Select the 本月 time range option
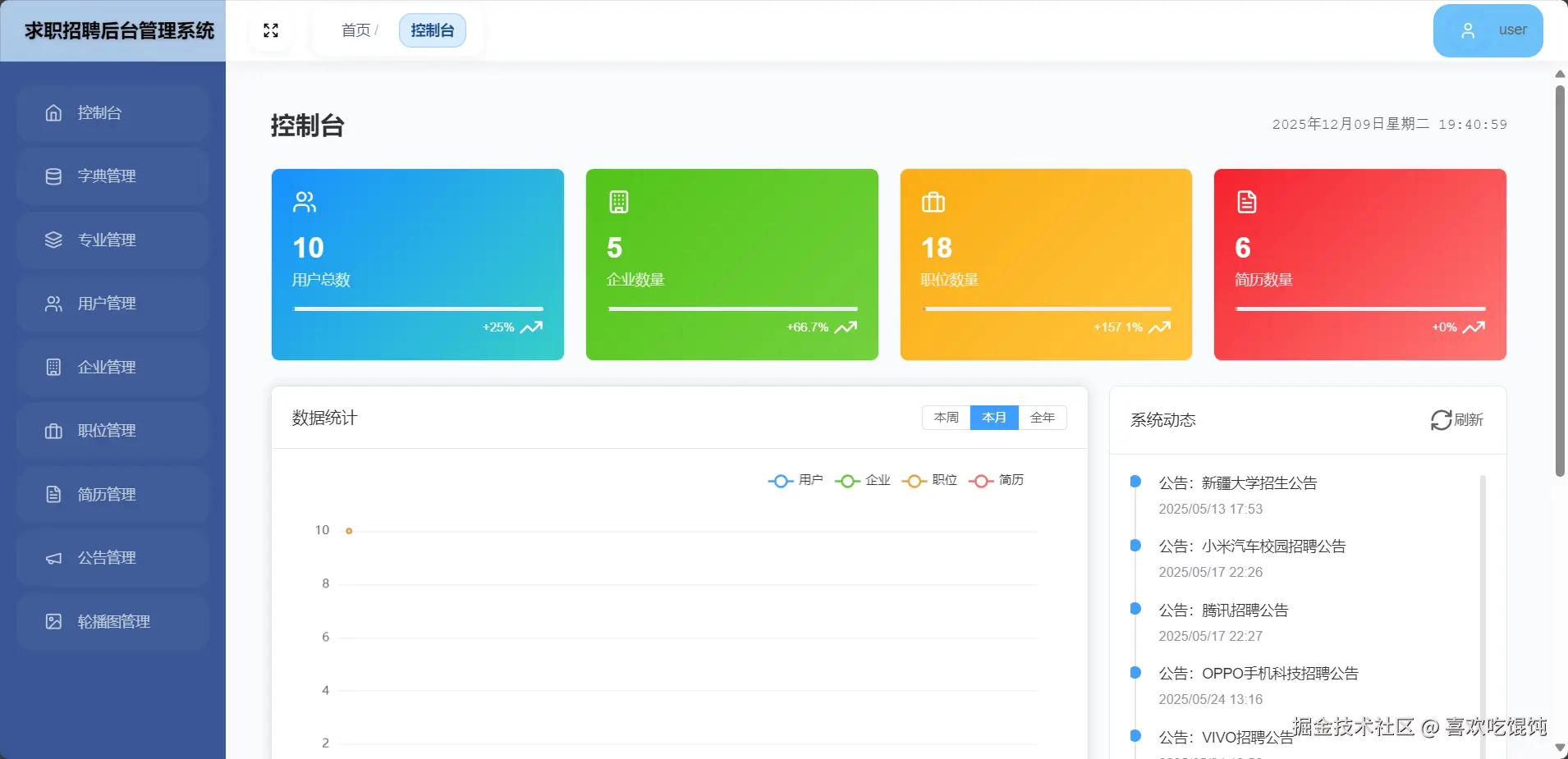This screenshot has height=759, width=1568. (x=994, y=418)
